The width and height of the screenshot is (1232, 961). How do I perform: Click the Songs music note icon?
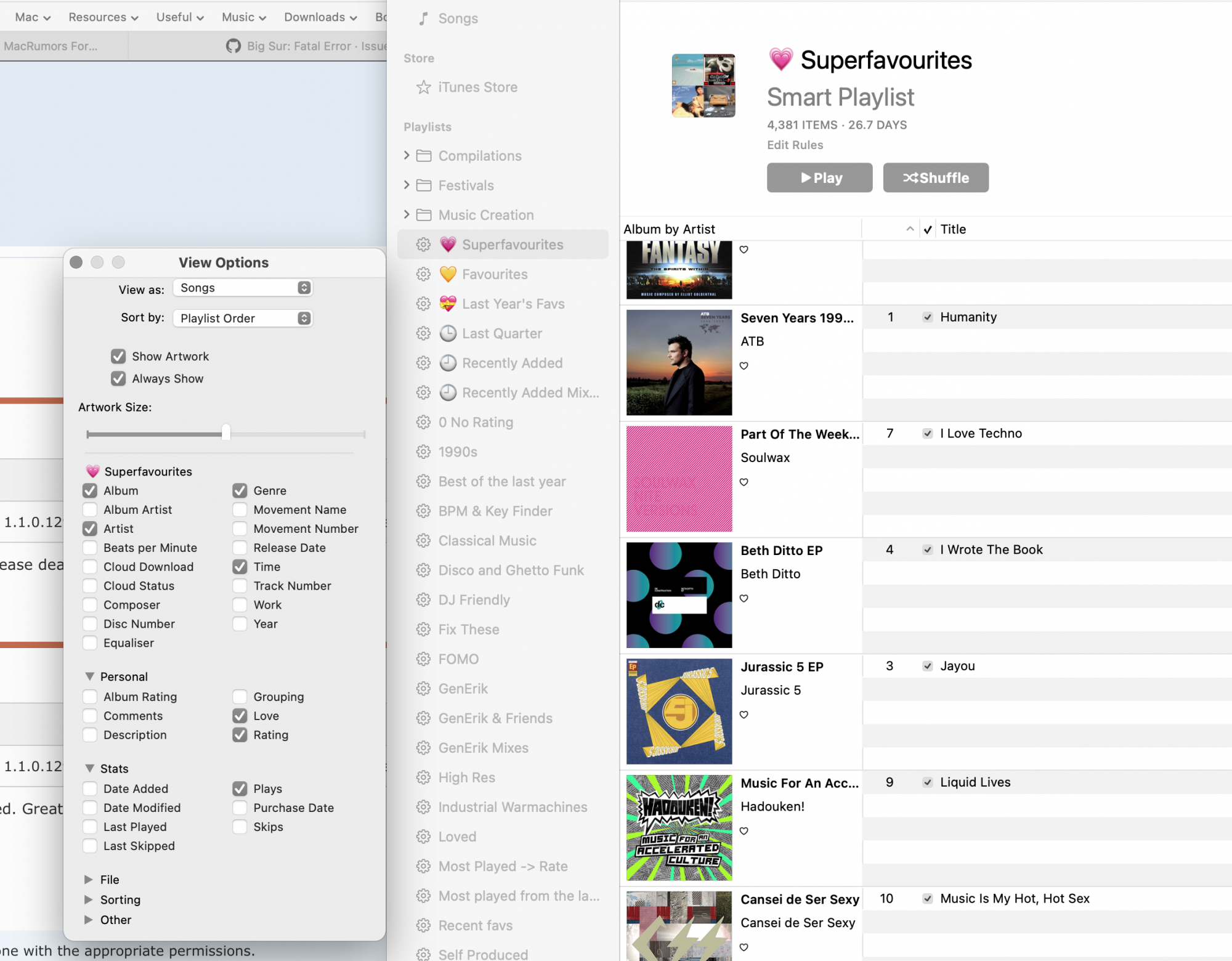pos(423,18)
